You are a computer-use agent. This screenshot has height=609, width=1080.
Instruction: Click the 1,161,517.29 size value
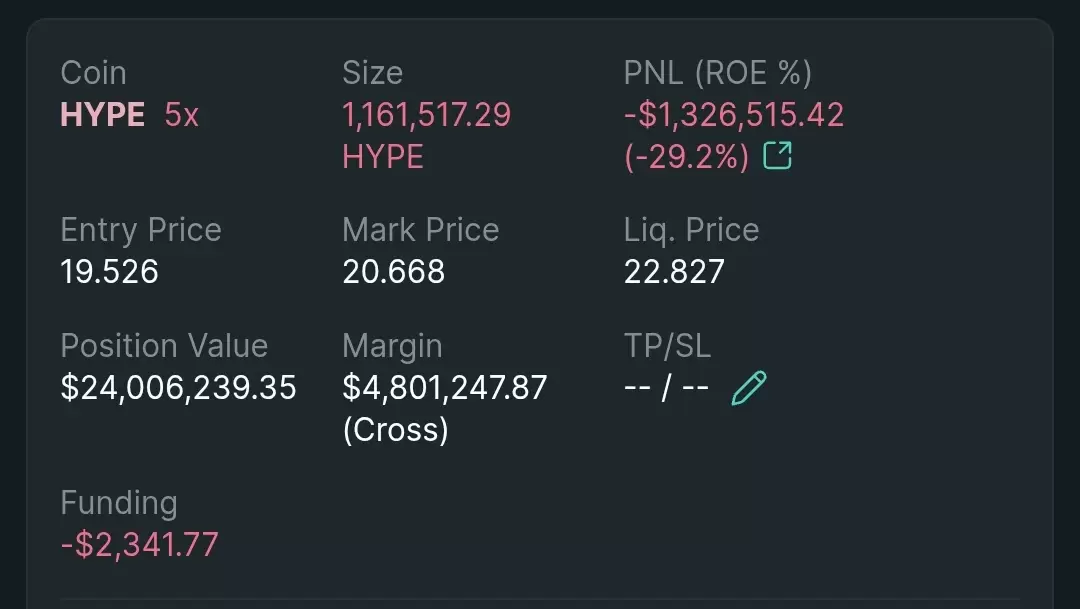[426, 114]
